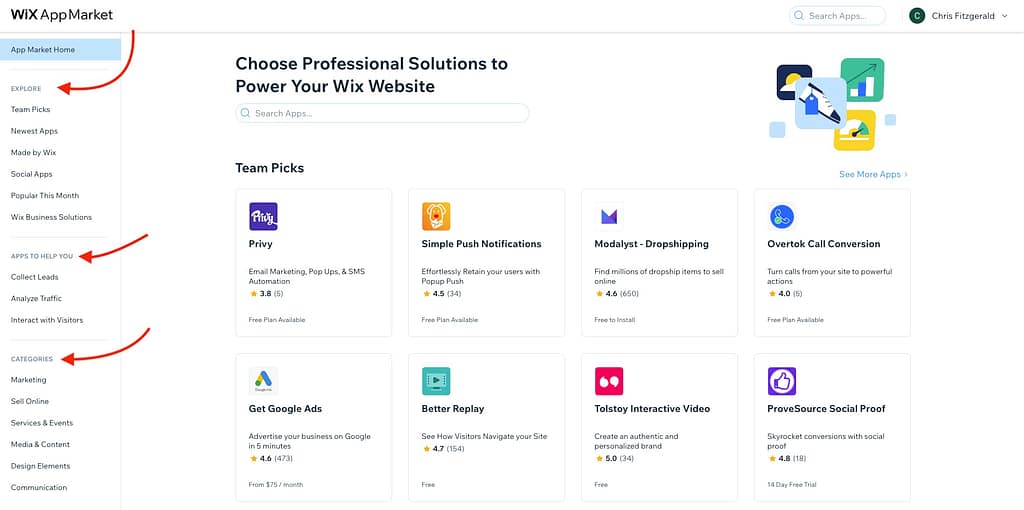Select the Modalyst Dropshipping app icon
The width and height of the screenshot is (1024, 510).
(x=609, y=217)
